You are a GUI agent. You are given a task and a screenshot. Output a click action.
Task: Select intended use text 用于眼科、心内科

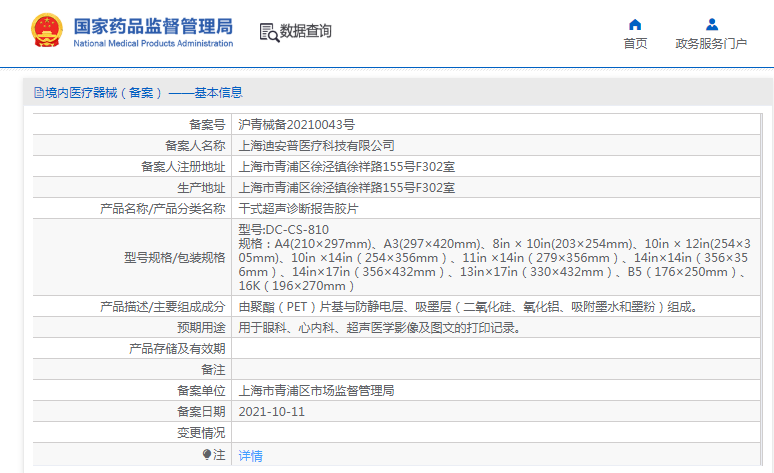click(x=380, y=327)
